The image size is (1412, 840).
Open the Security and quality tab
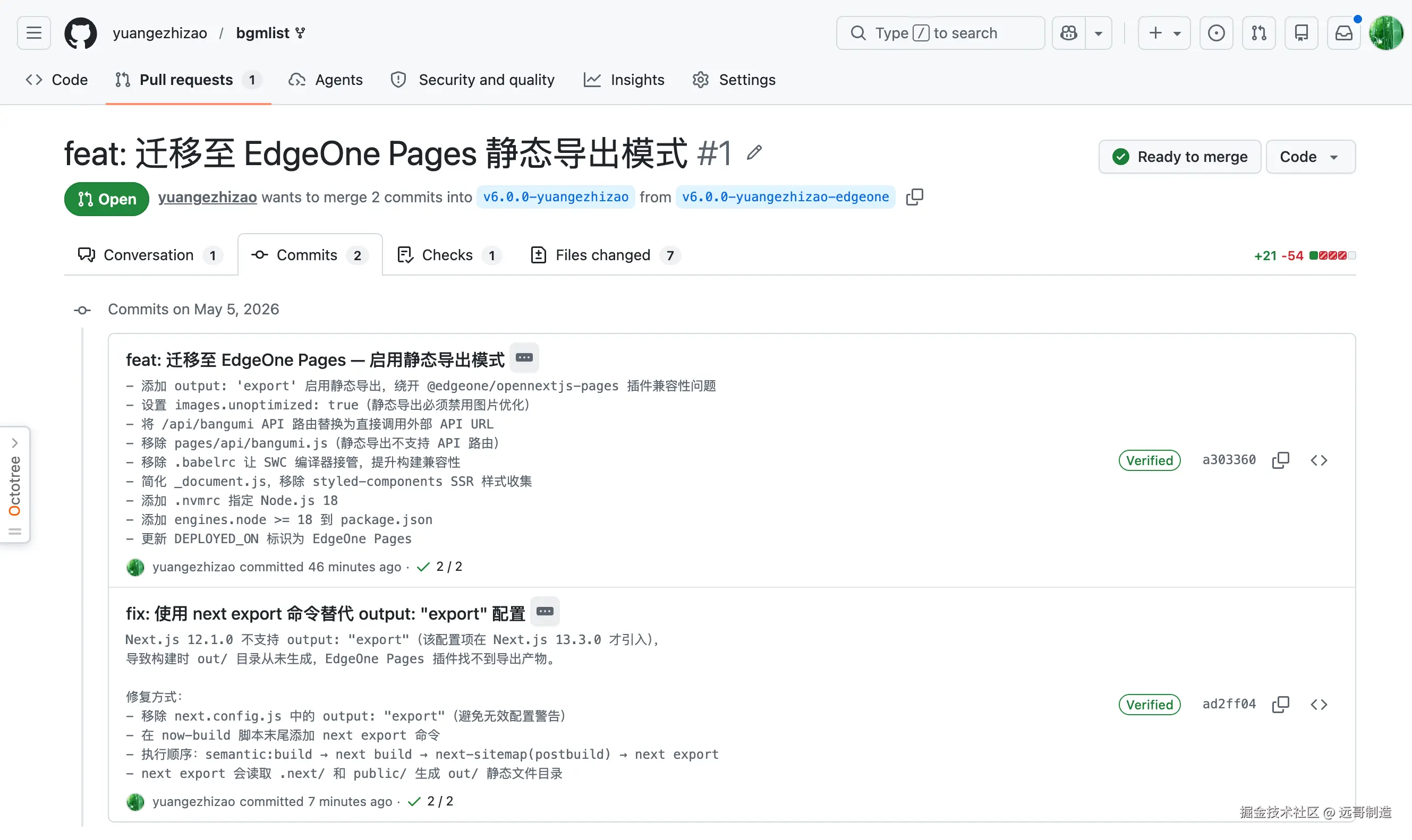tap(473, 80)
